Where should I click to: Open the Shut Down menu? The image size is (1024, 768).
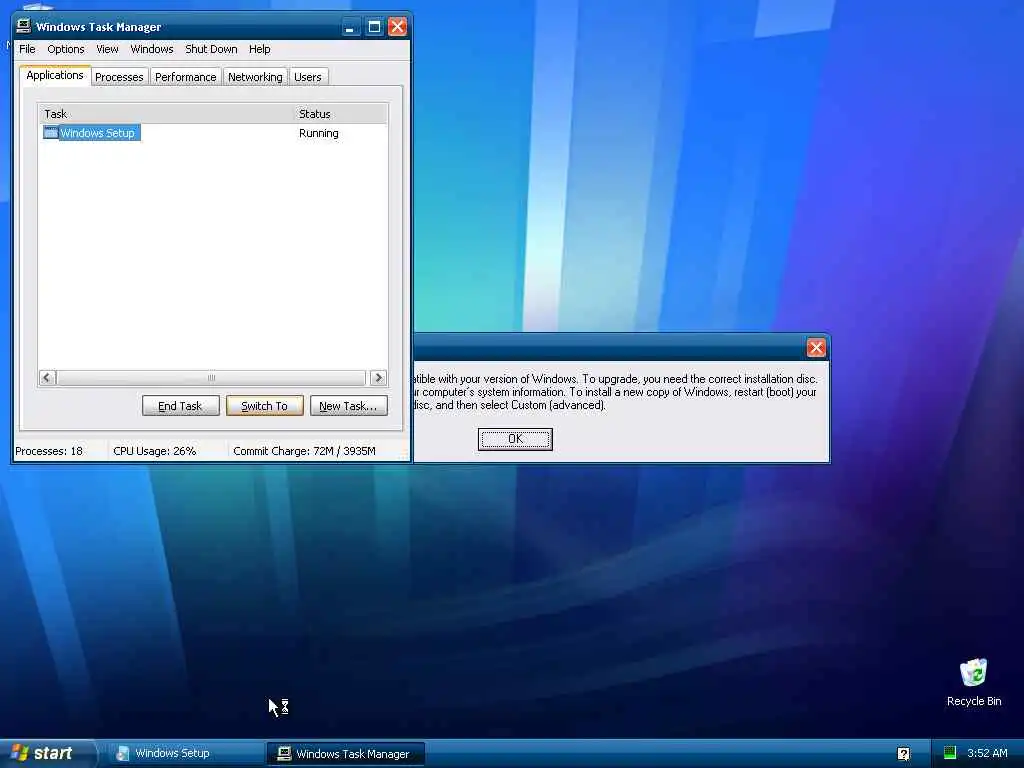[211, 49]
